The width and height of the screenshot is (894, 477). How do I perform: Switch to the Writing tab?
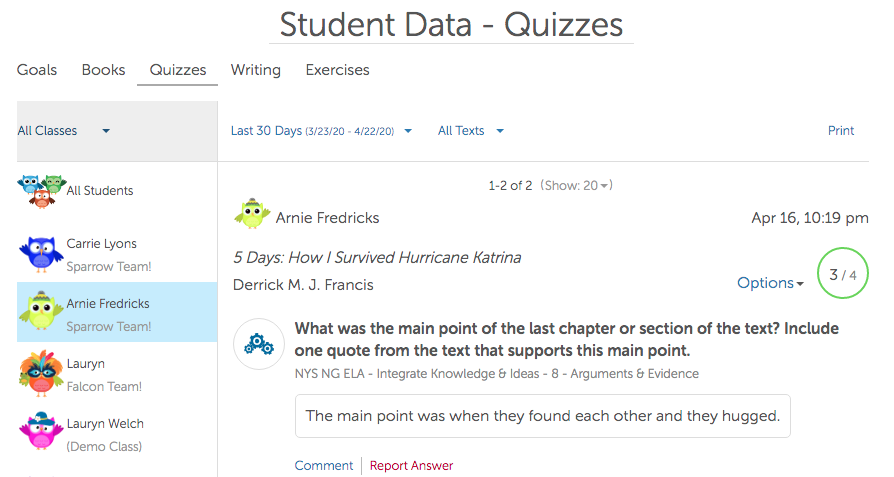coord(255,70)
